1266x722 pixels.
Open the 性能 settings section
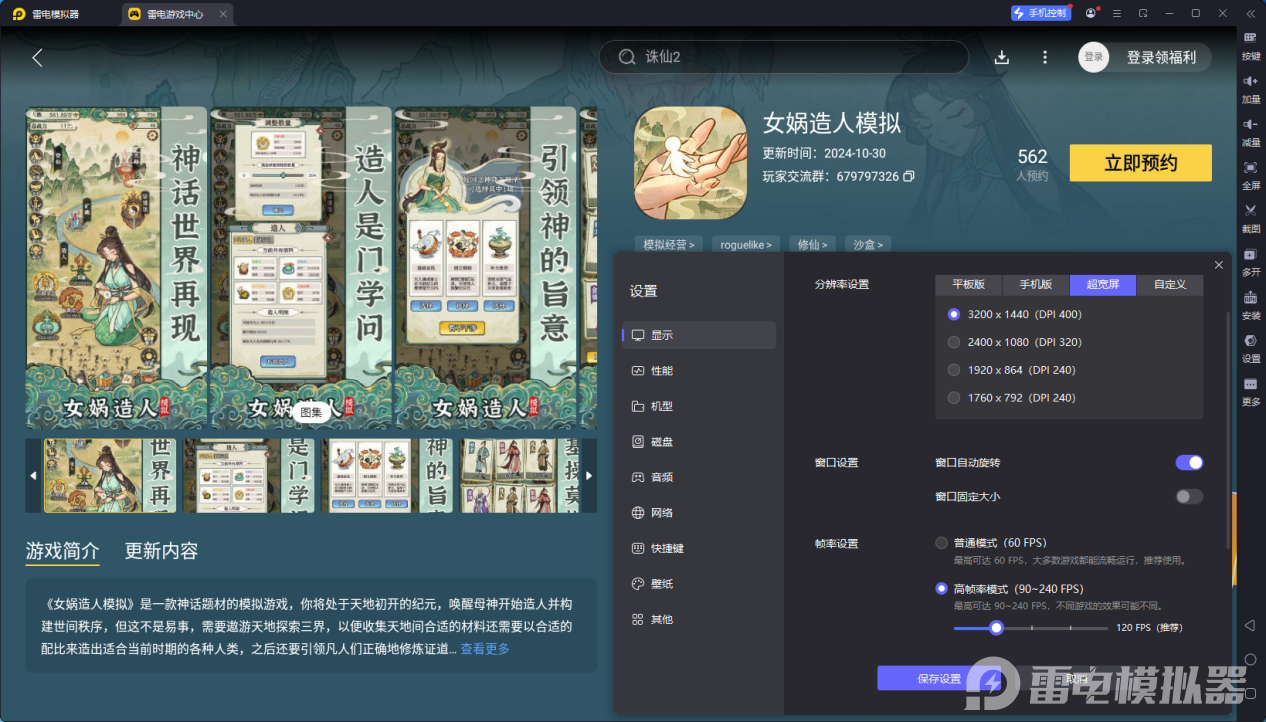click(x=662, y=370)
